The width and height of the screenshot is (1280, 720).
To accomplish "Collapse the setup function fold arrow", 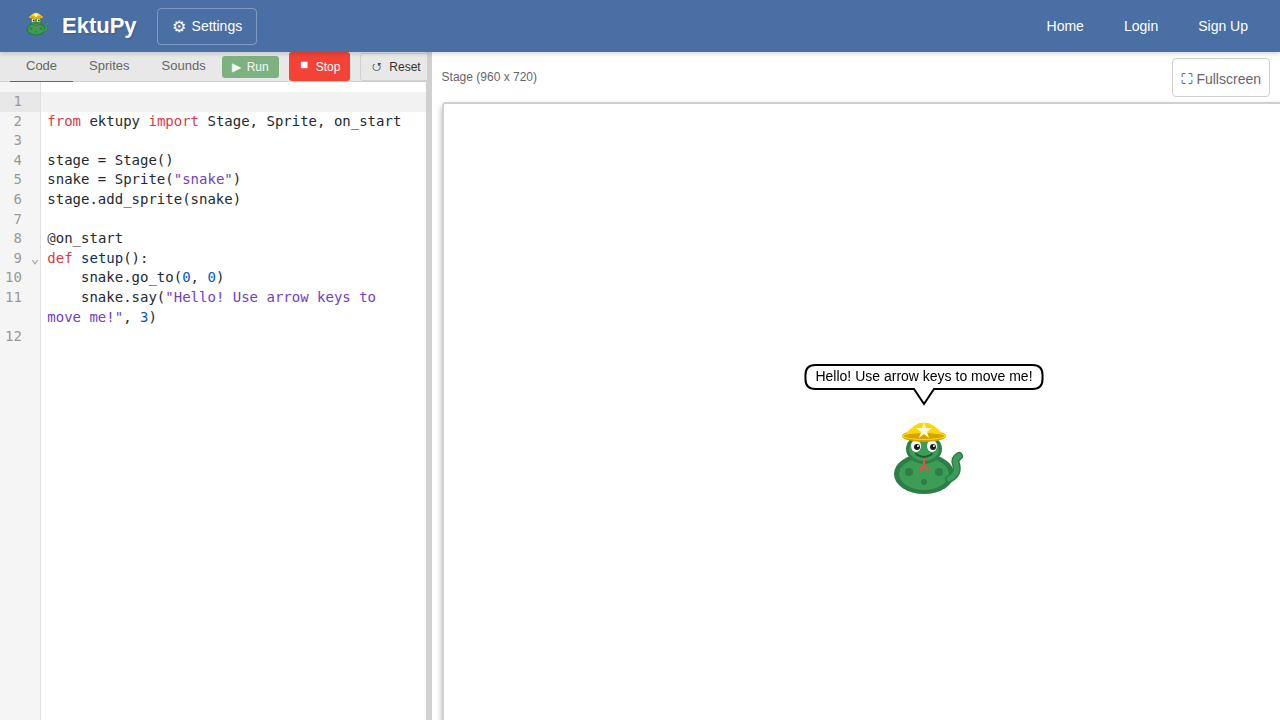I will pos(35,261).
